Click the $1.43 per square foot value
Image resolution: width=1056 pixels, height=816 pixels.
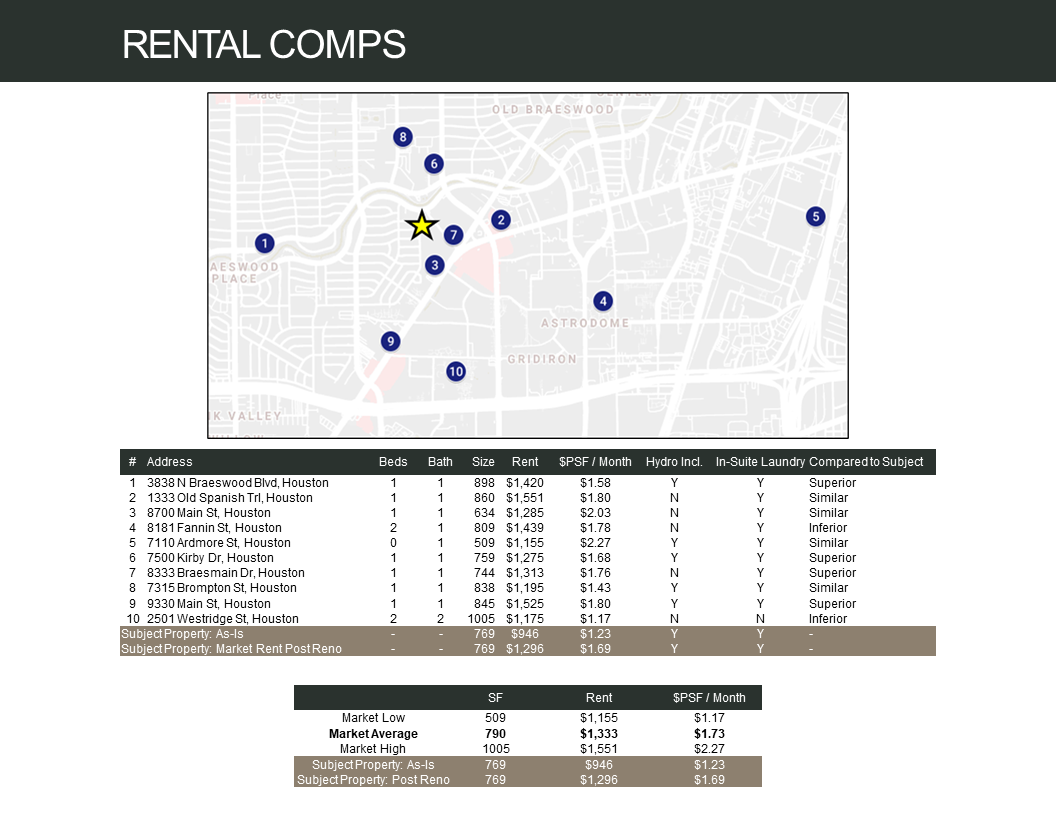pyautogui.click(x=595, y=587)
